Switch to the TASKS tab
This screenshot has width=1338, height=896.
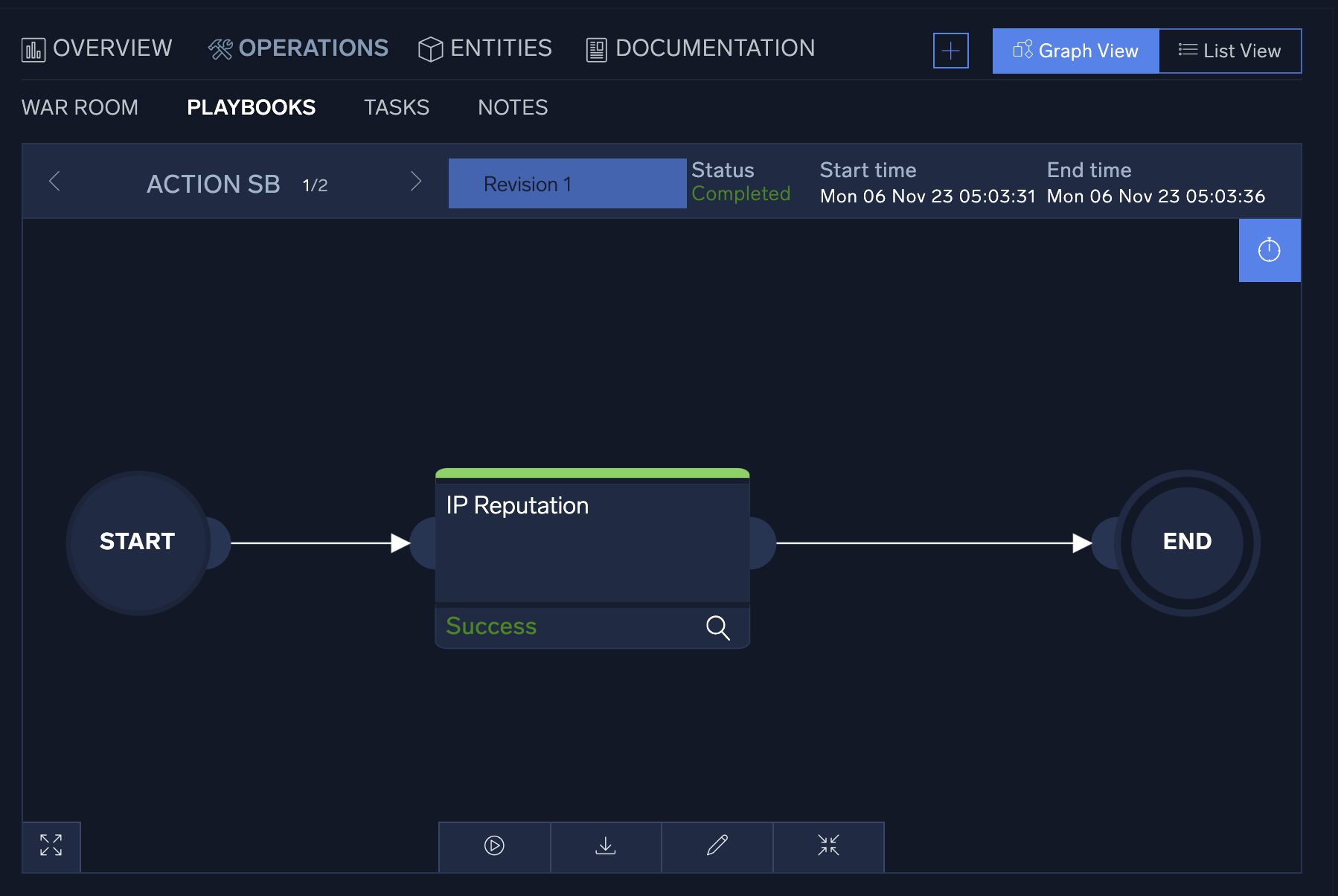coord(396,107)
